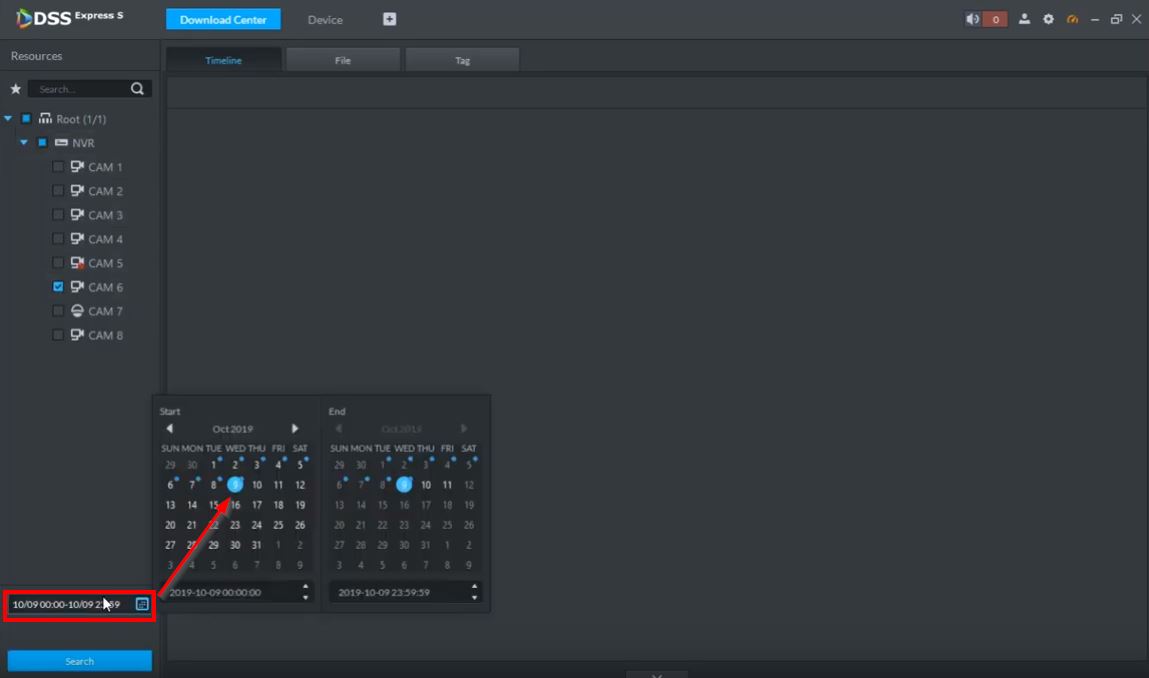1149x678 pixels.
Task: Check the CAM 8 checkbox
Action: pos(58,335)
